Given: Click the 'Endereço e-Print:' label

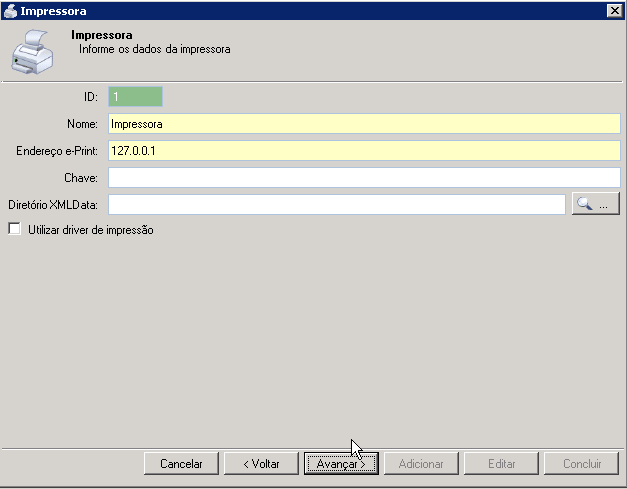Looking at the screenshot, I should point(57,151).
